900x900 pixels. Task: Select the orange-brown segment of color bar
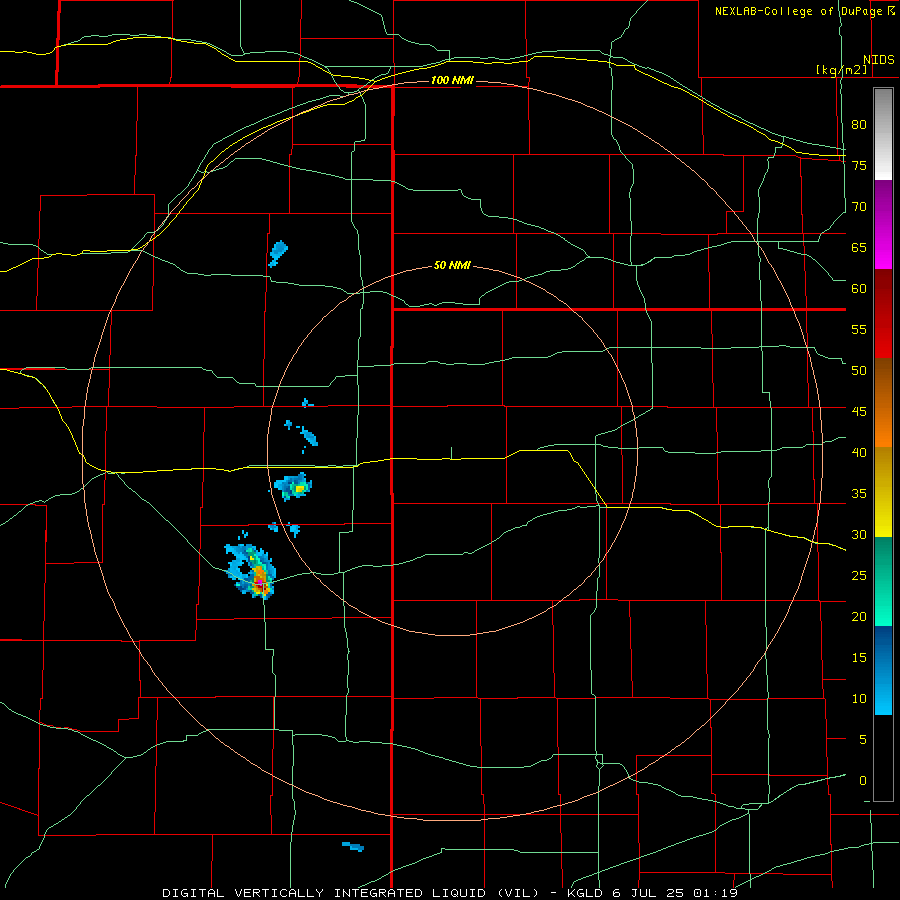[x=883, y=402]
